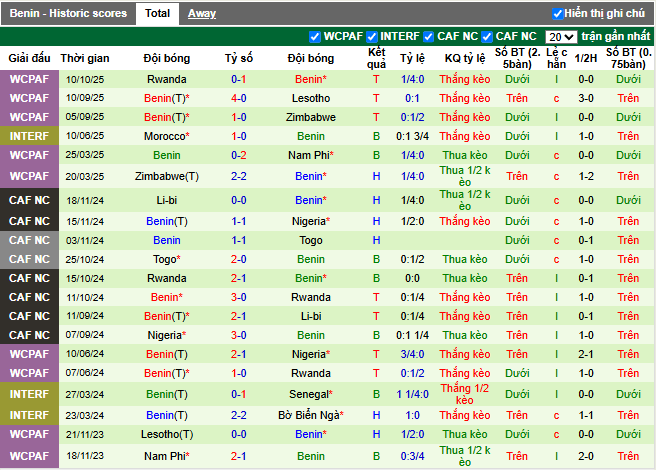This screenshot has height=470, width=656.
Task: Click the Bờ Biển Ngà team name
Action: click(x=310, y=415)
